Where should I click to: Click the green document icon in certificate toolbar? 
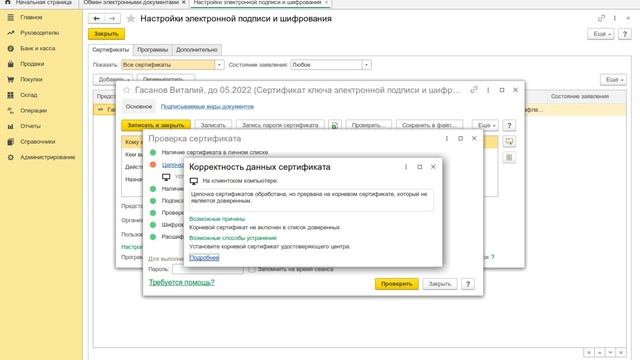click(x=335, y=125)
